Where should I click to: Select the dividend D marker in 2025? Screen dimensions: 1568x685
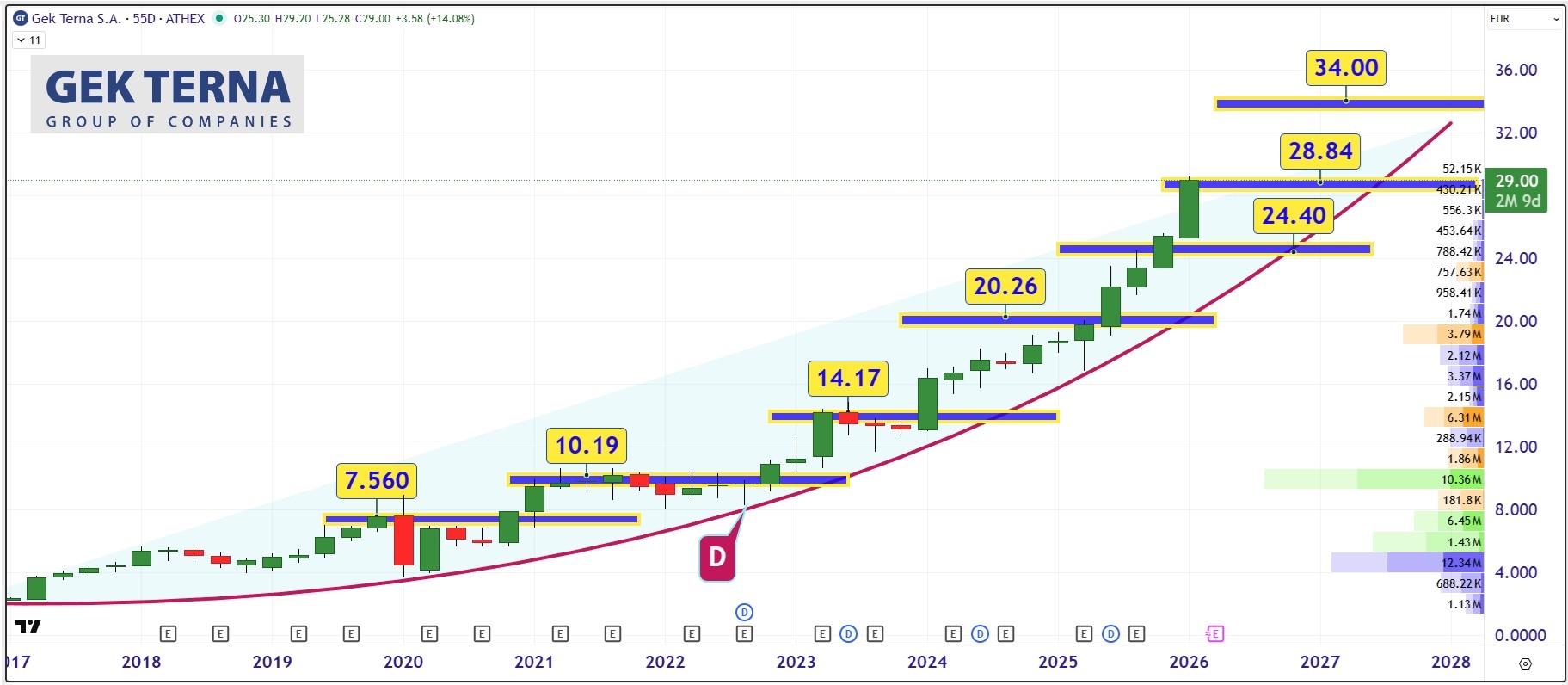pos(1110,634)
